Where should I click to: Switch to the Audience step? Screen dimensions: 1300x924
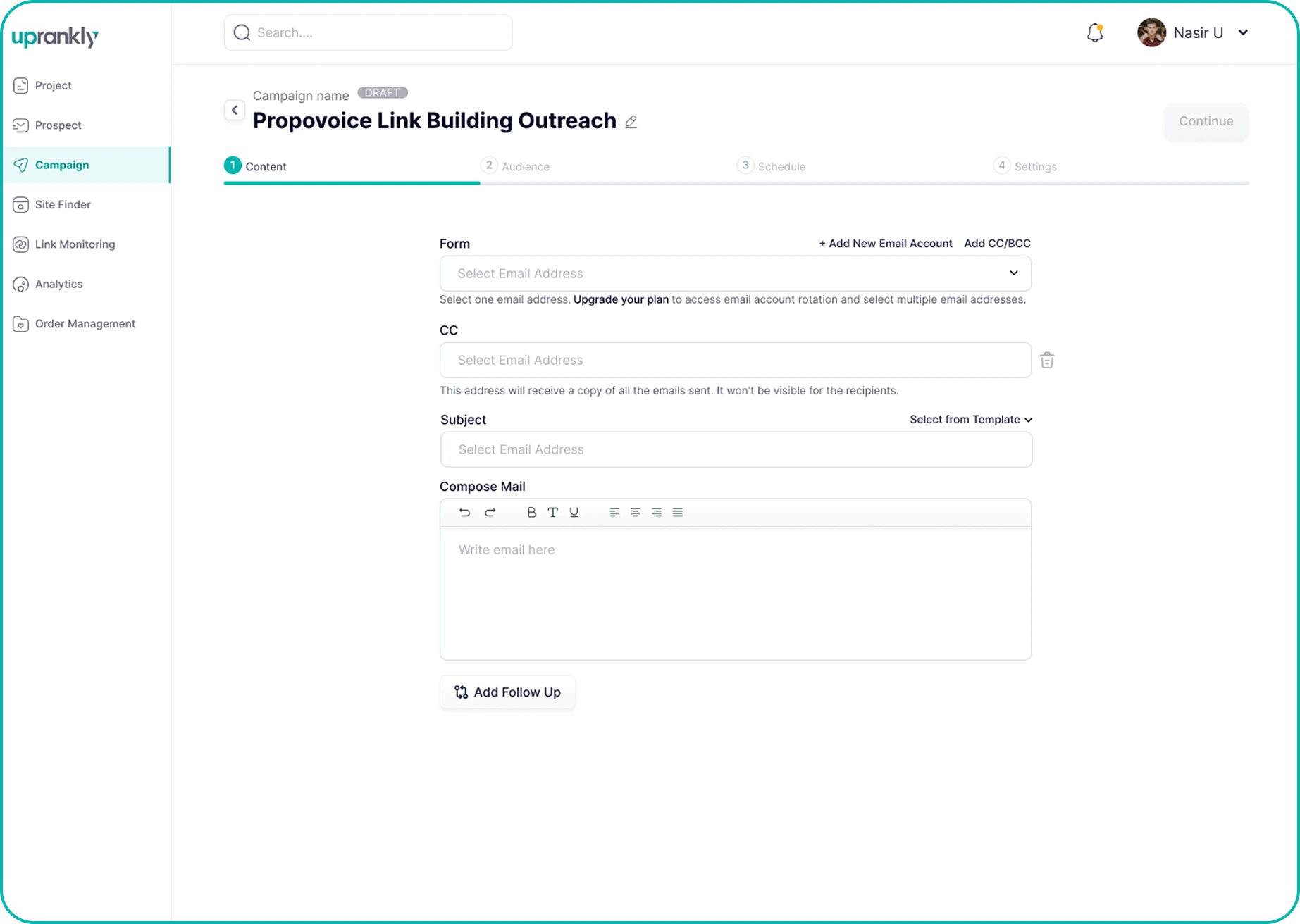(515, 166)
